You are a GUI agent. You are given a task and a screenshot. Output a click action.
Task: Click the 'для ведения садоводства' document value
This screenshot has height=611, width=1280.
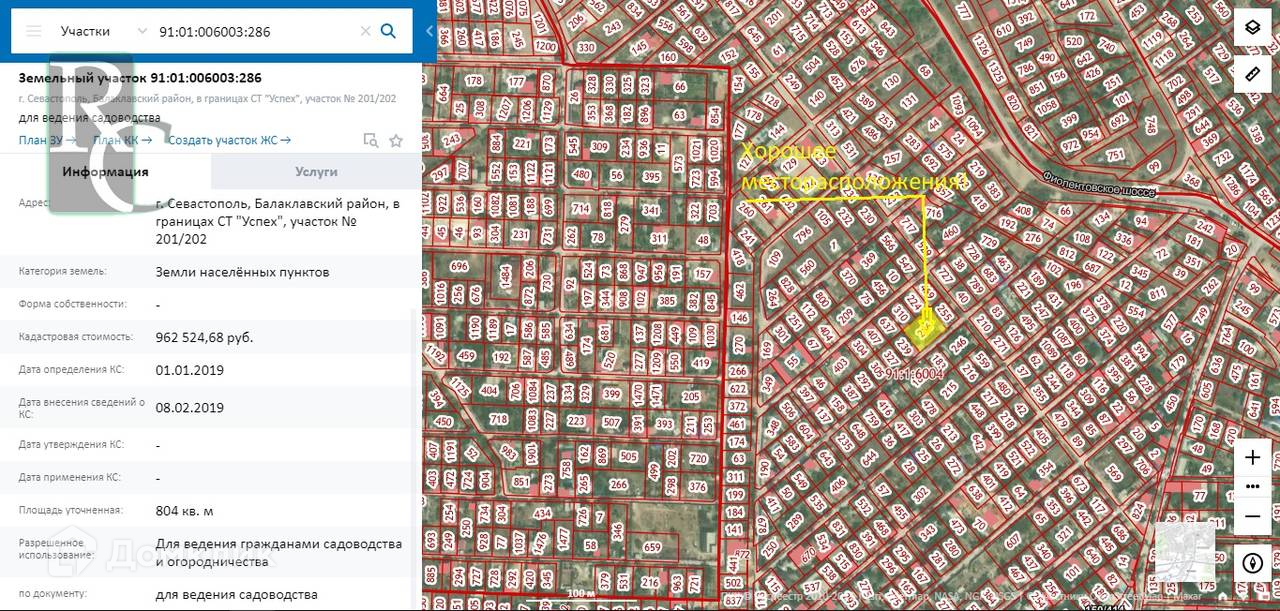click(x=236, y=595)
